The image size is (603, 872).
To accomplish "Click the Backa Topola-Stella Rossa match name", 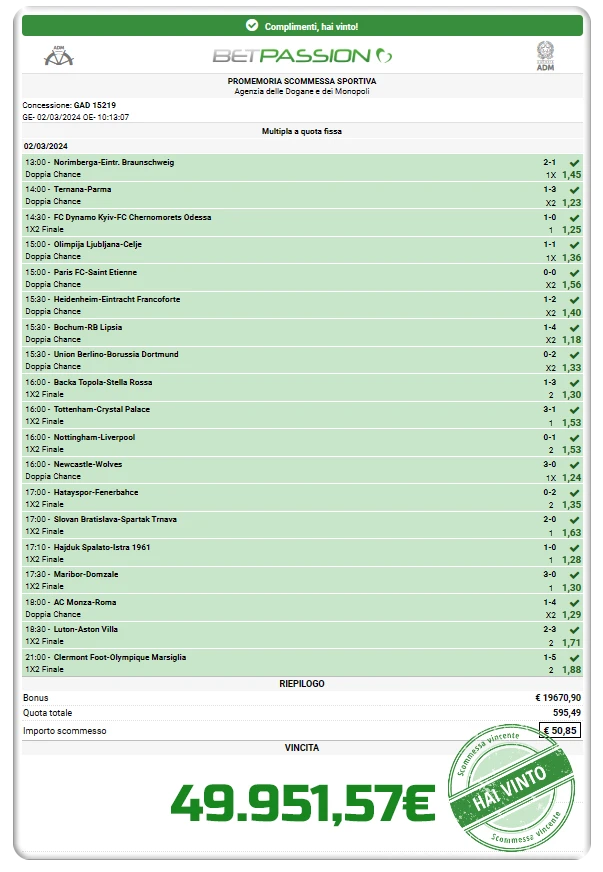I will (x=103, y=382).
